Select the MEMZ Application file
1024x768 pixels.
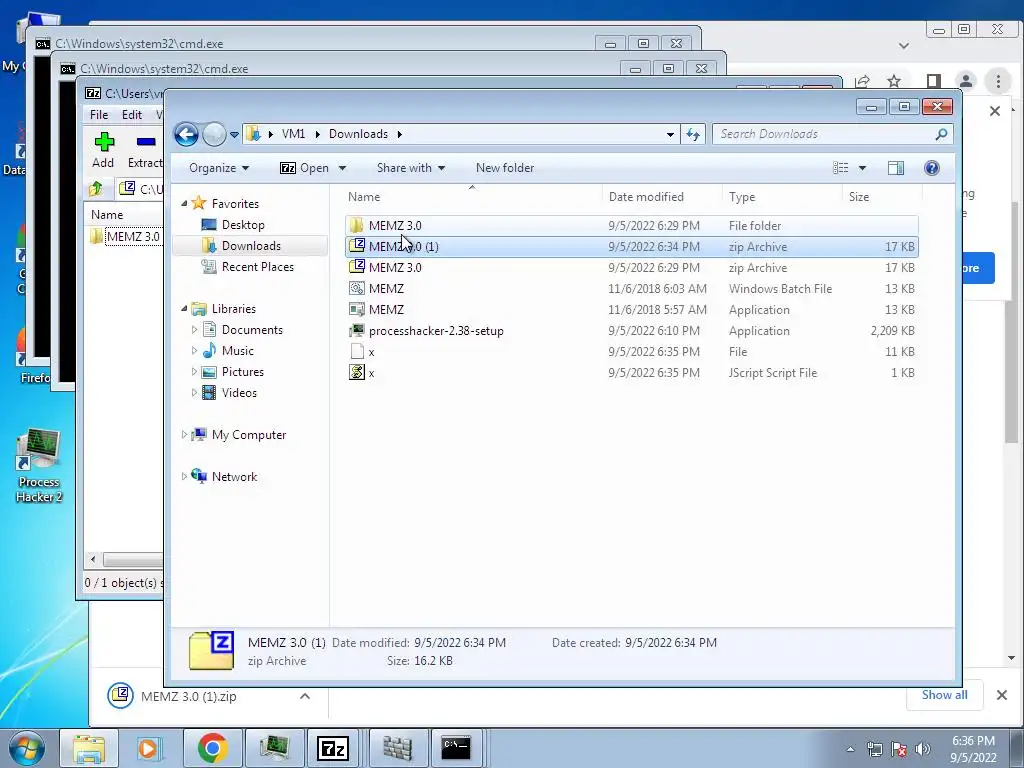(x=631, y=310)
